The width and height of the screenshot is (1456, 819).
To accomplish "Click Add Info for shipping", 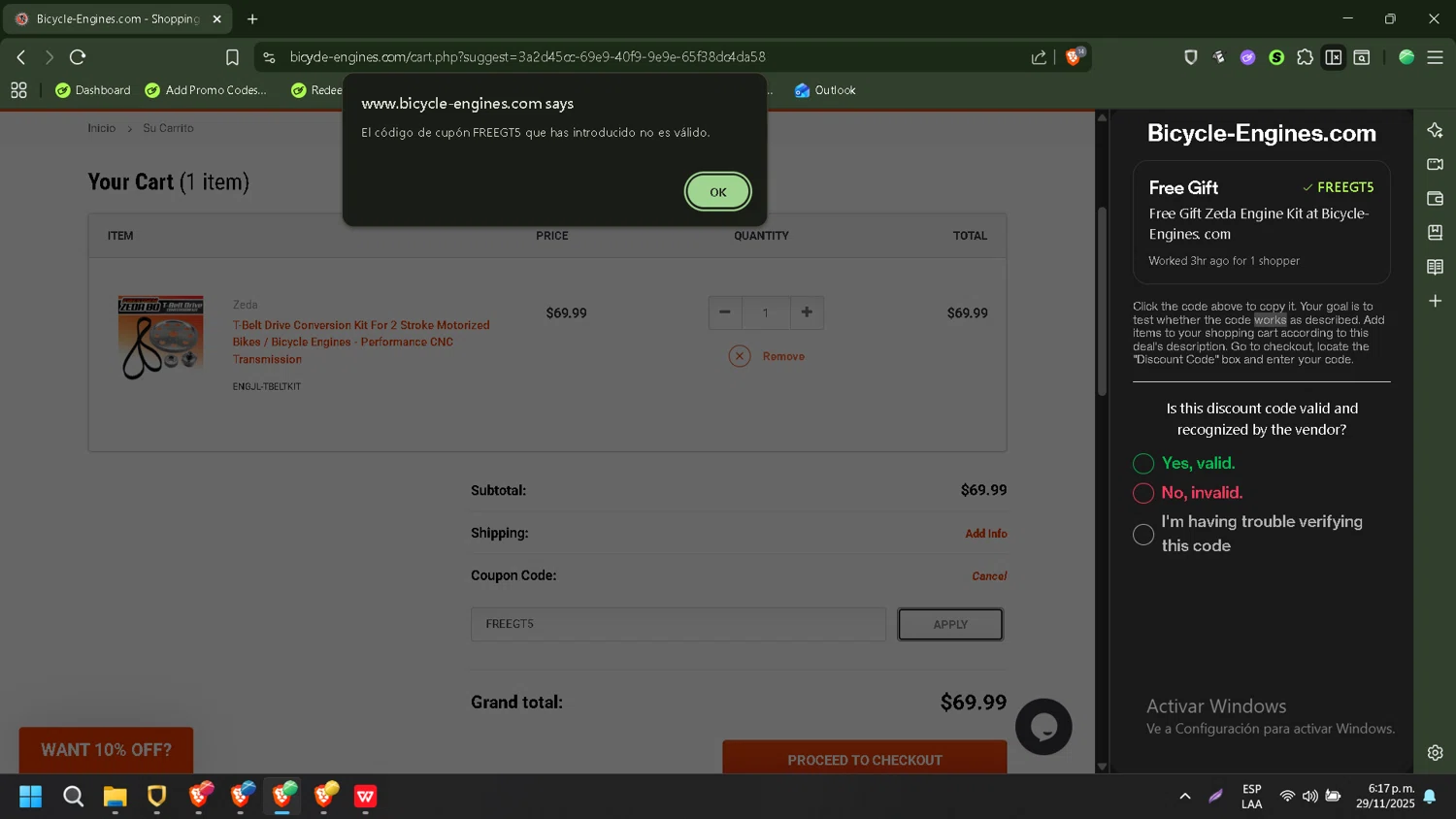I will click(985, 534).
